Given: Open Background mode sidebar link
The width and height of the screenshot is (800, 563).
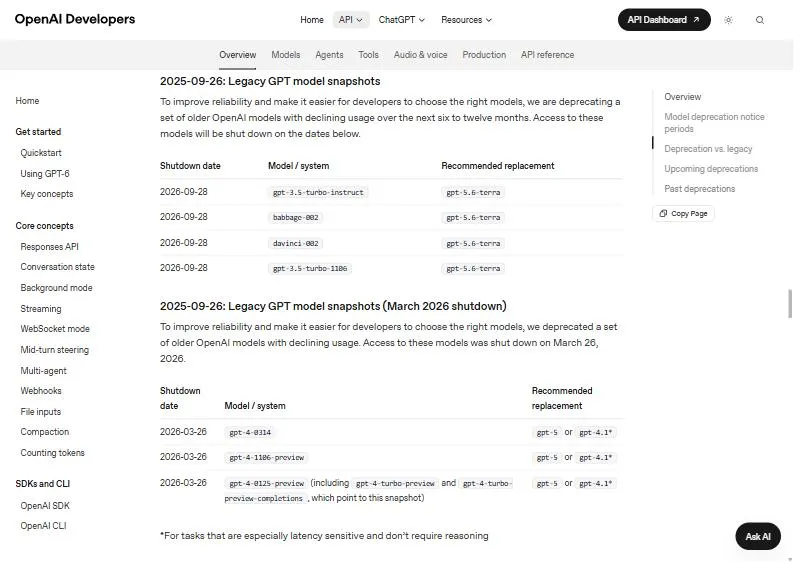Looking at the screenshot, I should coord(57,288).
